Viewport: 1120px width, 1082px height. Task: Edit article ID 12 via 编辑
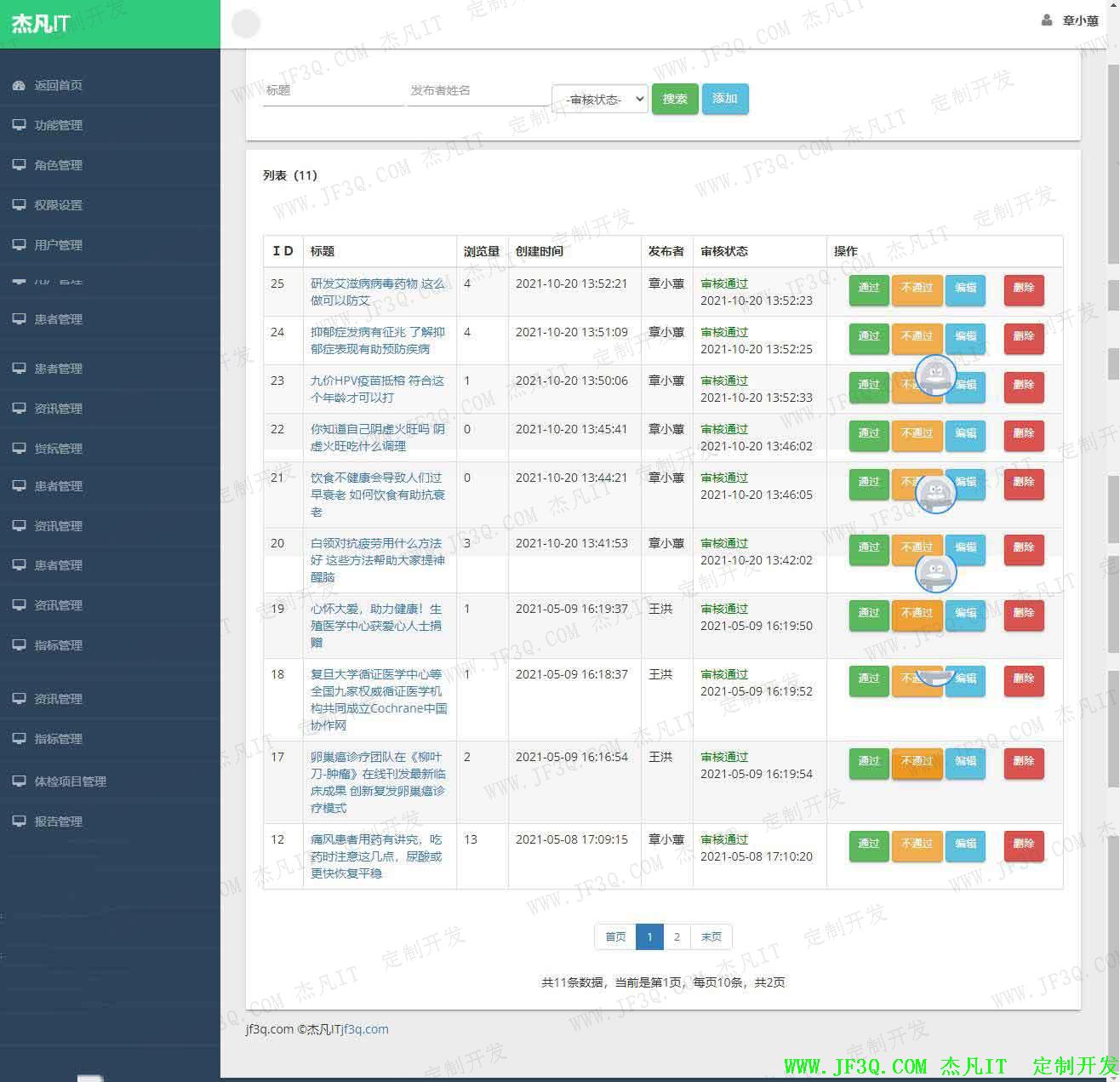coord(965,844)
